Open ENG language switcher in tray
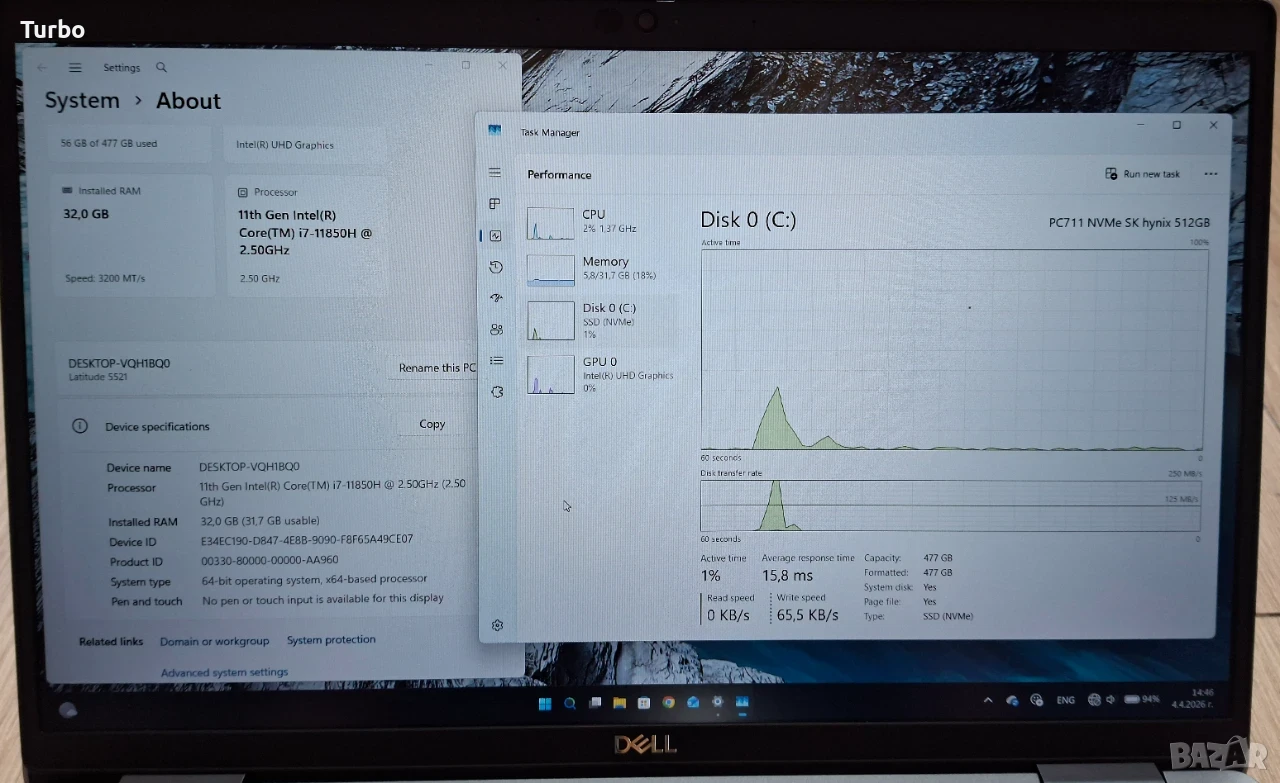This screenshot has width=1280, height=783. (1066, 700)
